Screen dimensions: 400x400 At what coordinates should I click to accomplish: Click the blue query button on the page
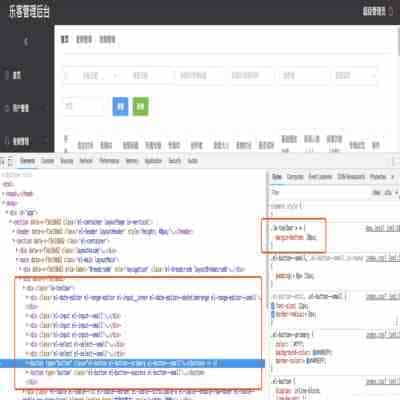tap(120, 106)
